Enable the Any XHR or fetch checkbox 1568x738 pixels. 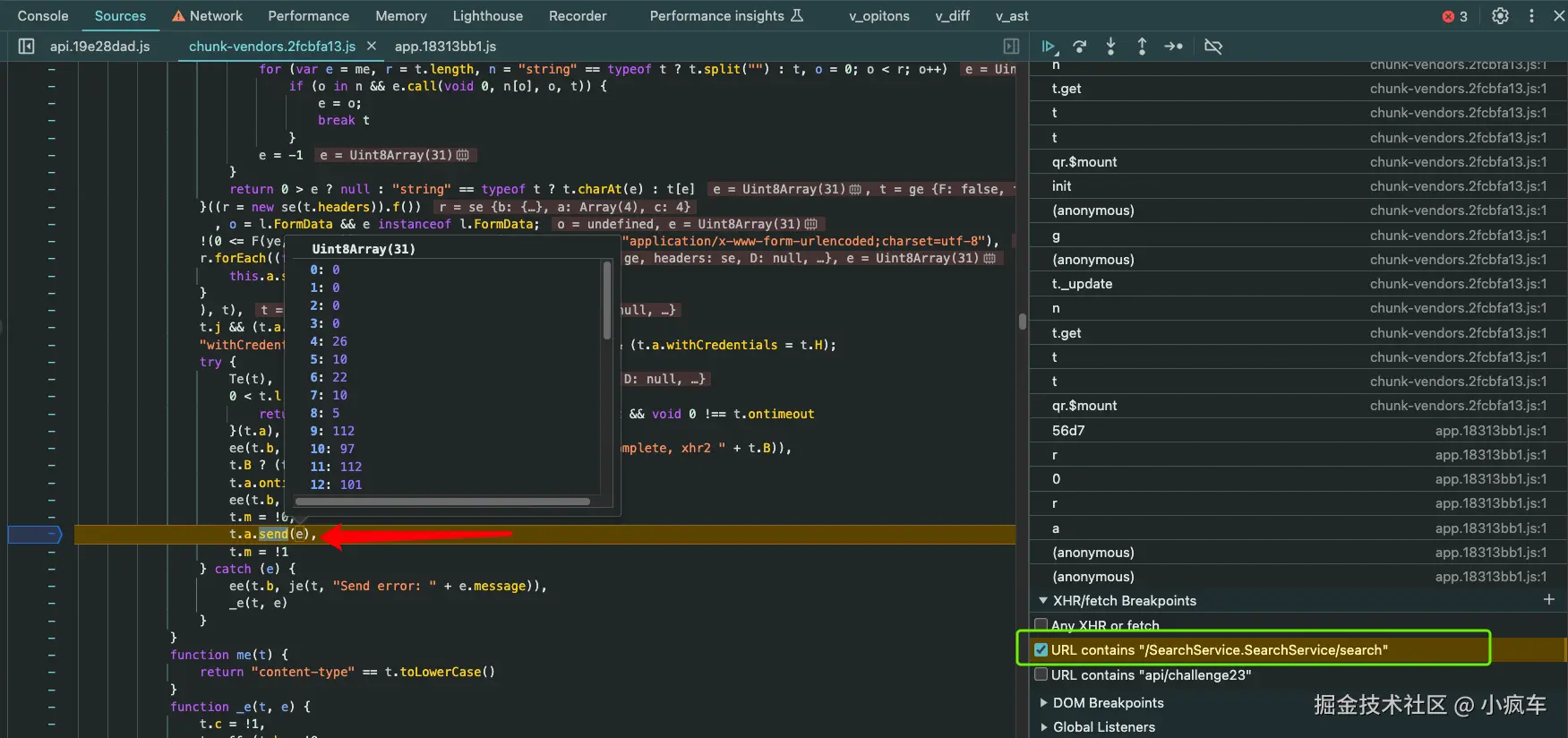1041,625
